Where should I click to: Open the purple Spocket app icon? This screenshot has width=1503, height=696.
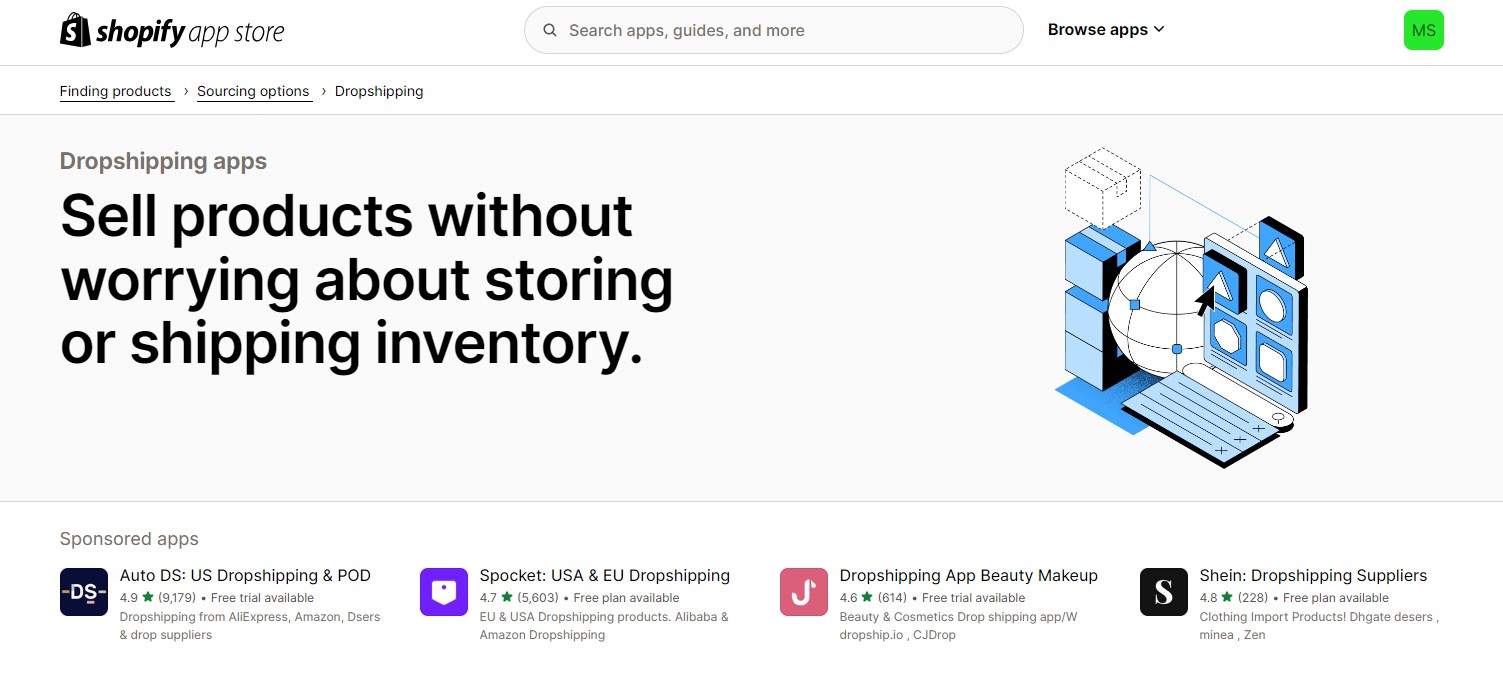click(x=444, y=592)
